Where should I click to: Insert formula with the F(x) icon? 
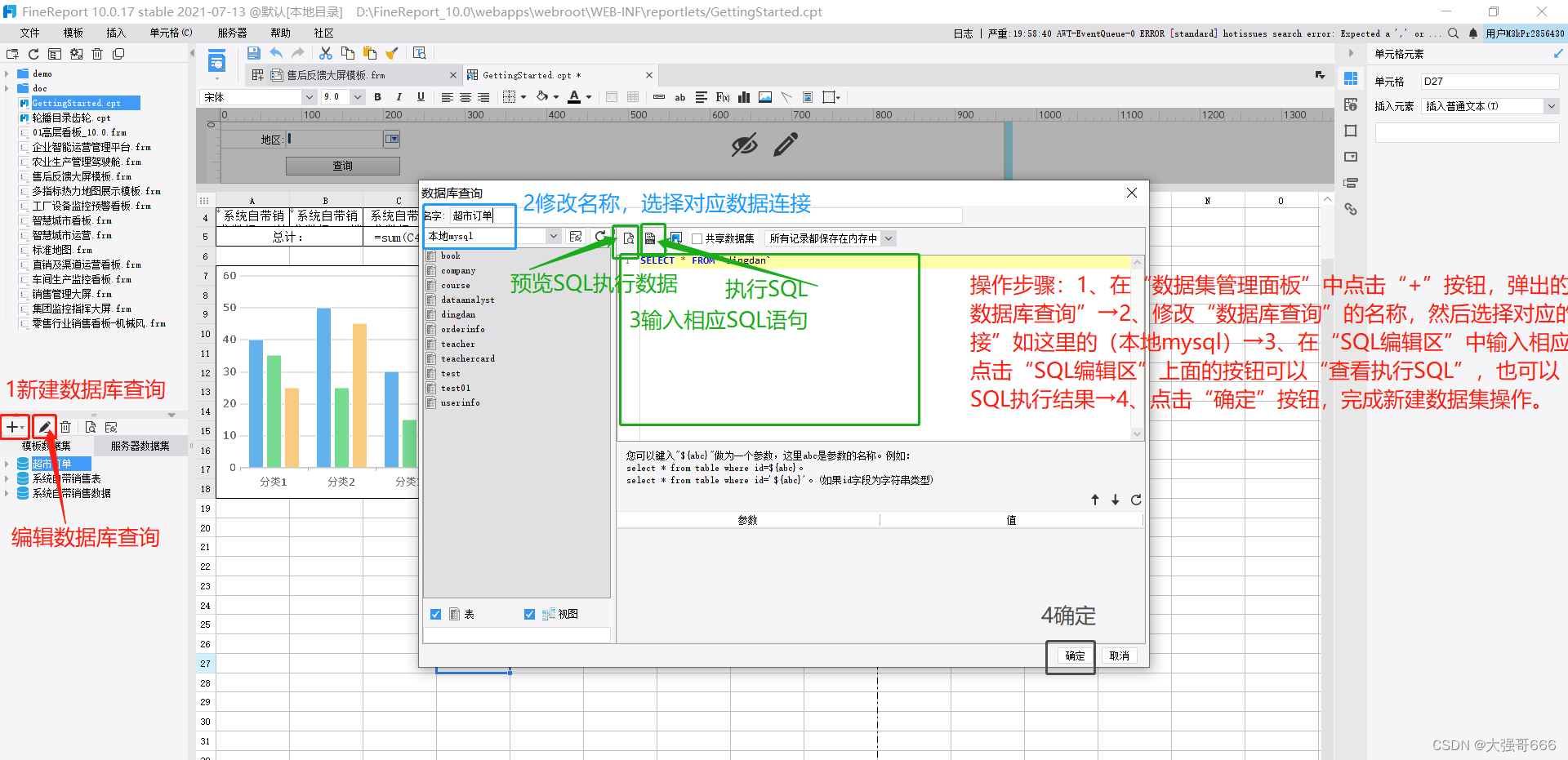click(723, 97)
